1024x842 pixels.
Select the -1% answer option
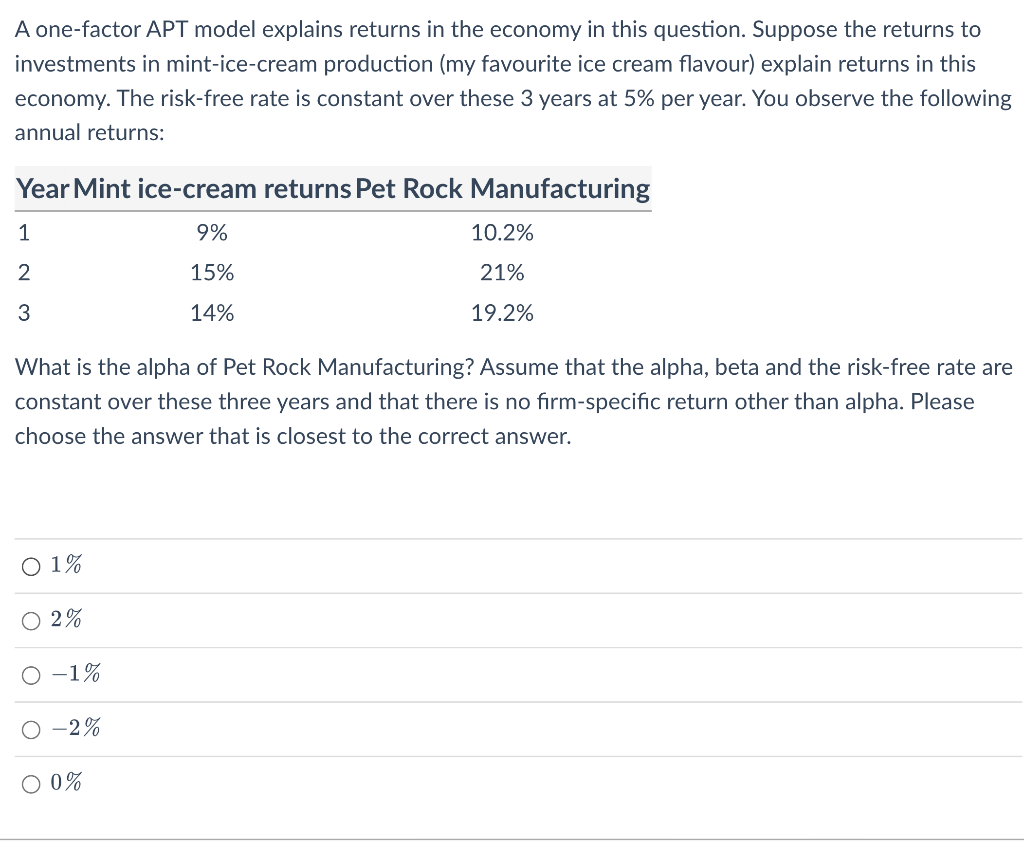[x=30, y=675]
